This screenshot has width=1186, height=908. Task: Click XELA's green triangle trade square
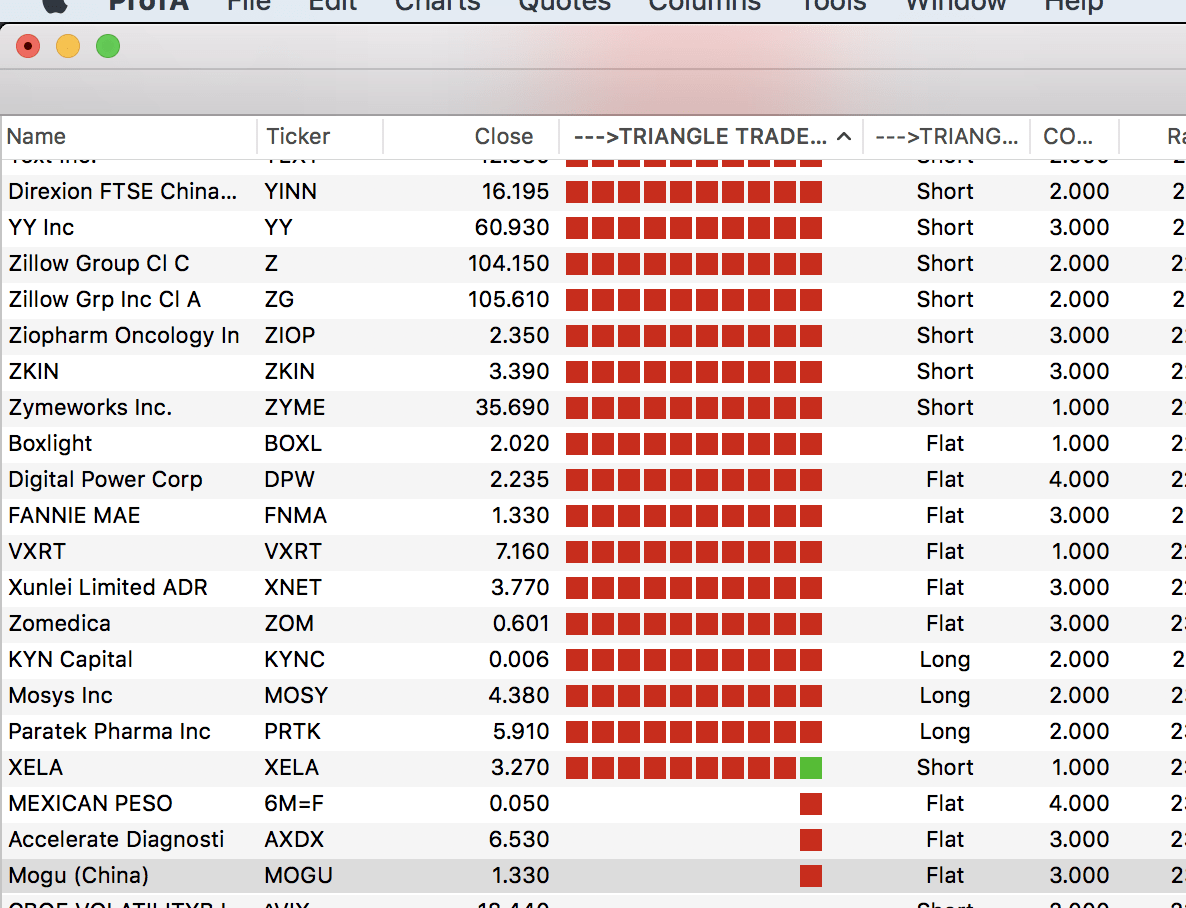click(x=811, y=768)
